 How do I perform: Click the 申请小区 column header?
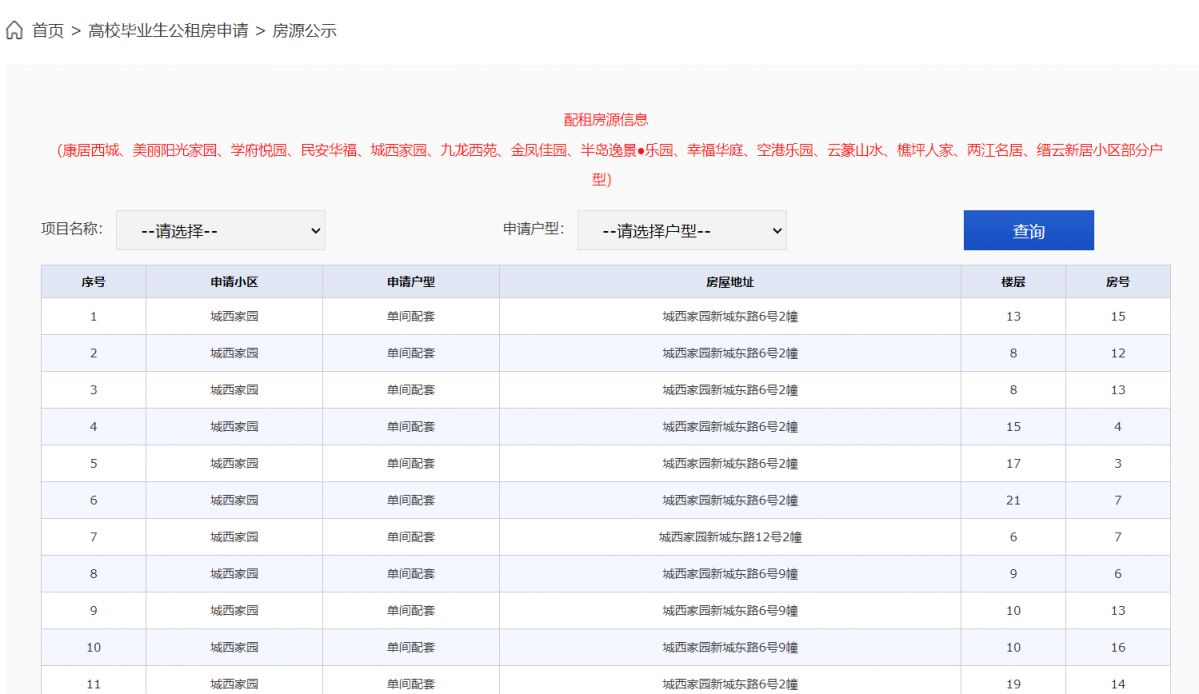[234, 282]
